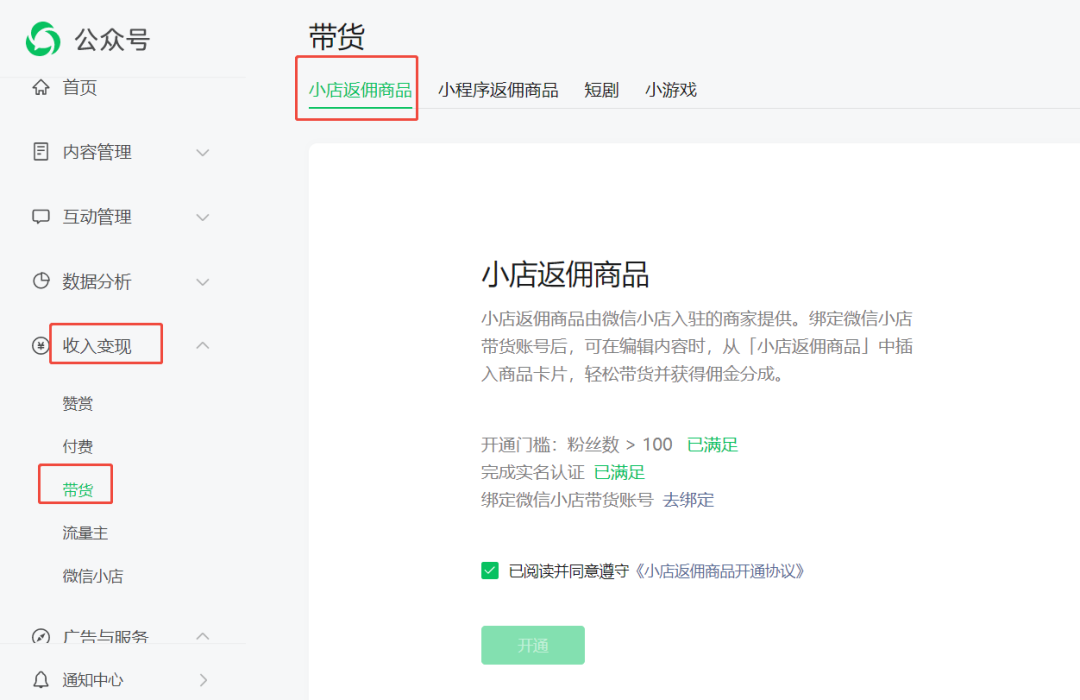This screenshot has height=700, width=1080.
Task: Click the 去绑定 link
Action: (x=688, y=500)
